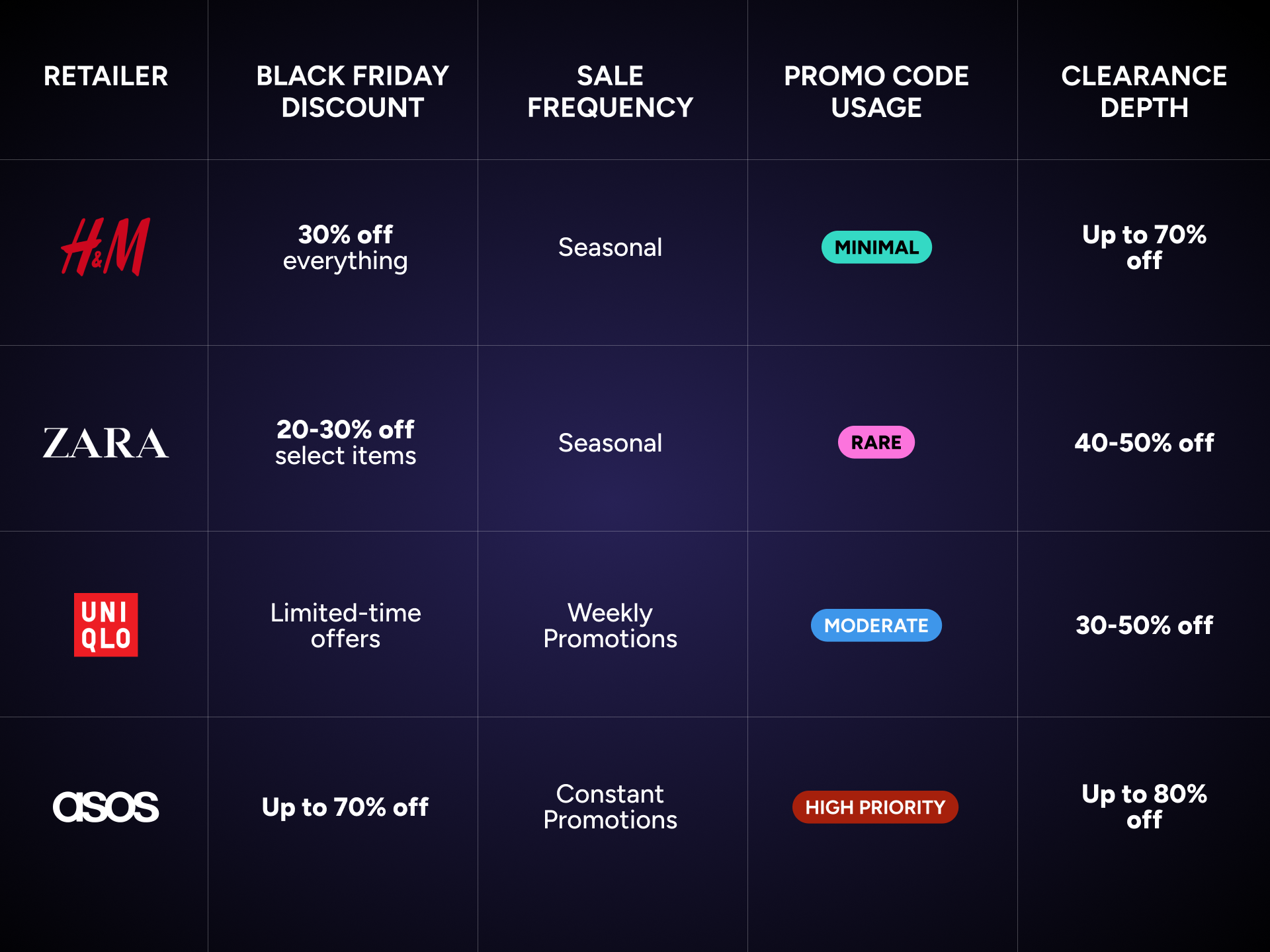1270x952 pixels.
Task: Click the ZARA logo
Action: coord(106,443)
